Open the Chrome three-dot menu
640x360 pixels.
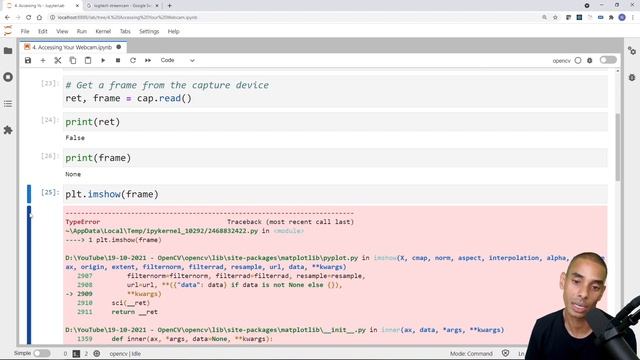633,18
